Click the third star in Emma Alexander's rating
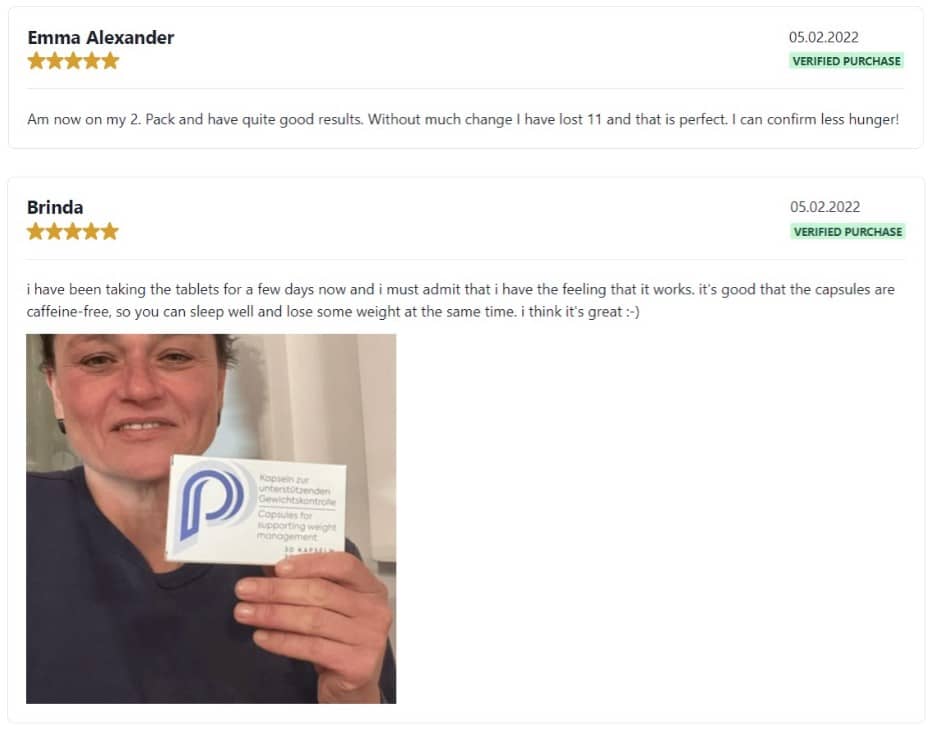Viewport: 932px width, 731px height. (x=73, y=61)
